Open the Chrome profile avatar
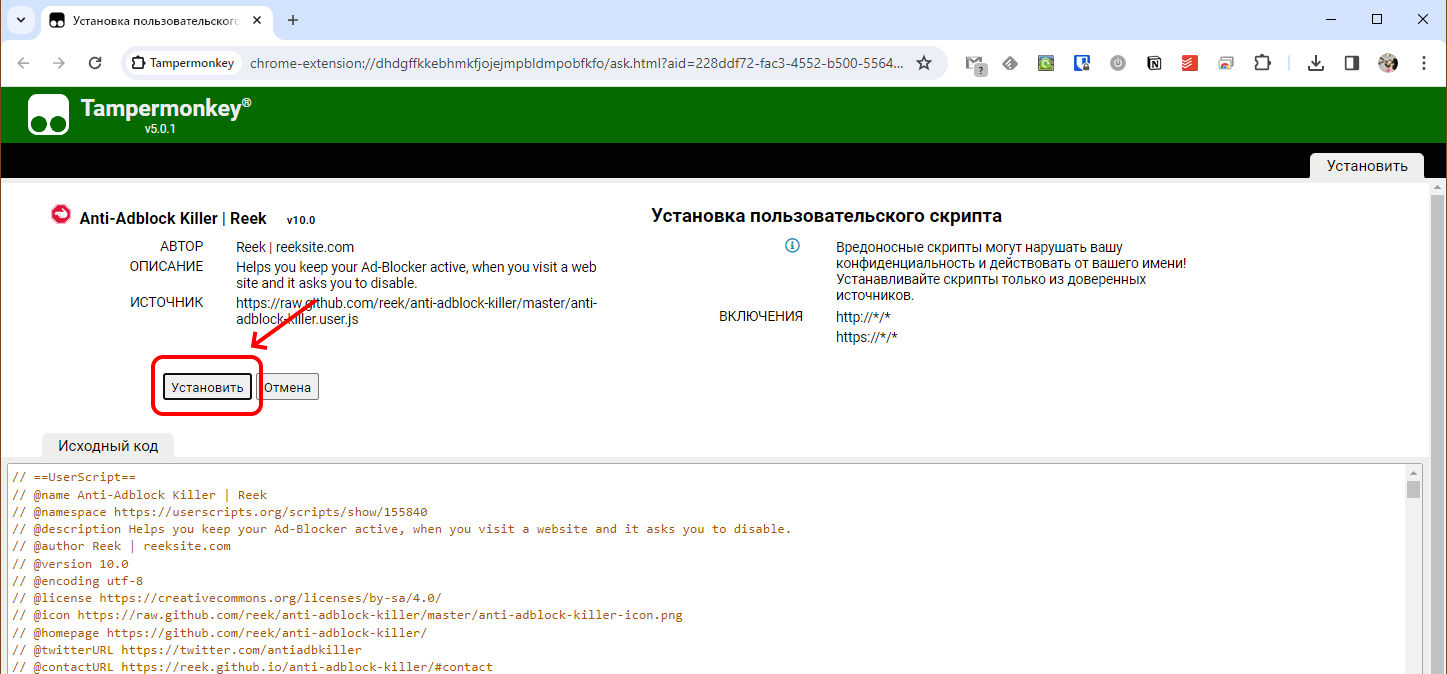The width and height of the screenshot is (1447, 674). [x=1388, y=63]
